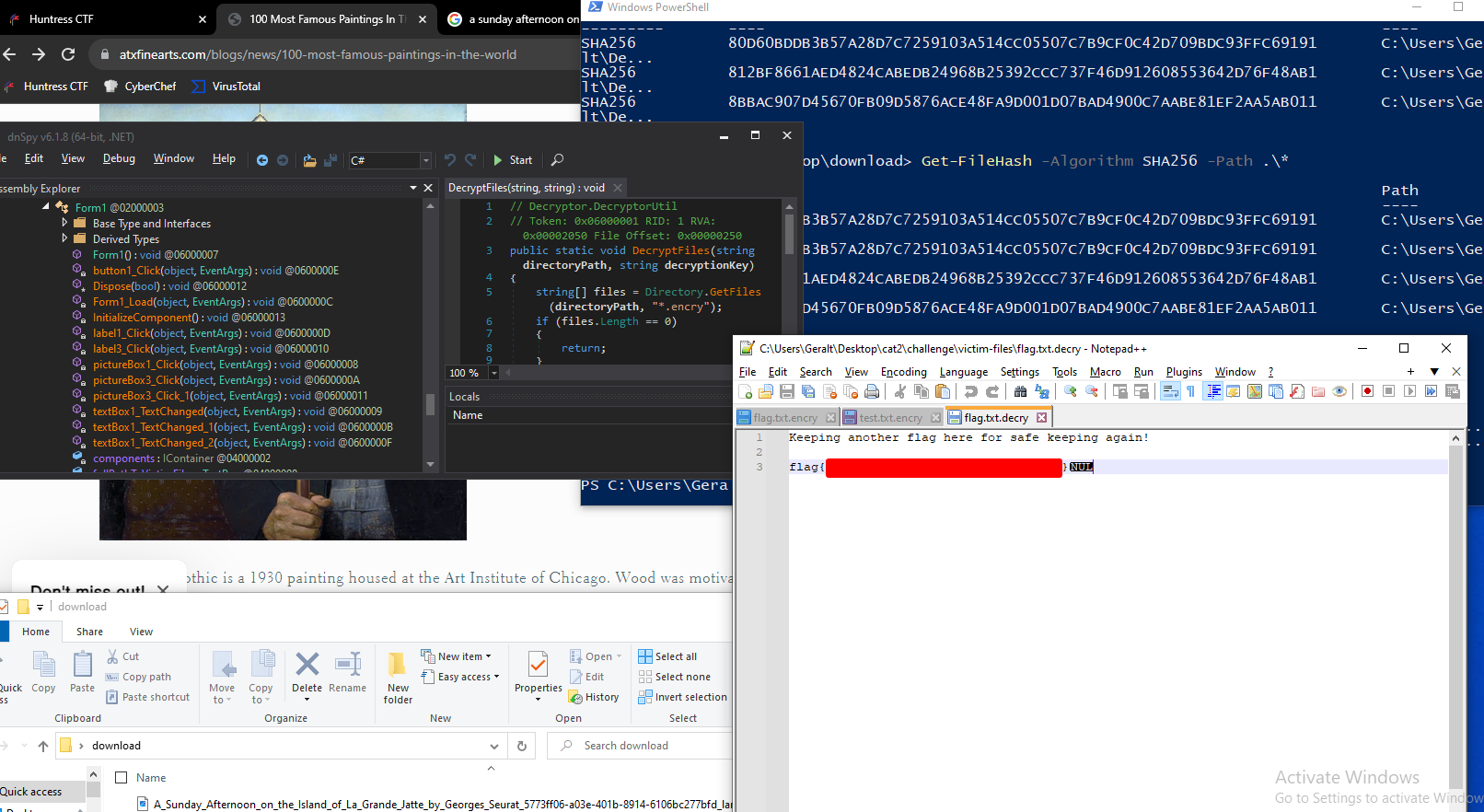
Task: Click the Zoom In magnifier in Notepad++
Action: pyautogui.click(x=1070, y=391)
